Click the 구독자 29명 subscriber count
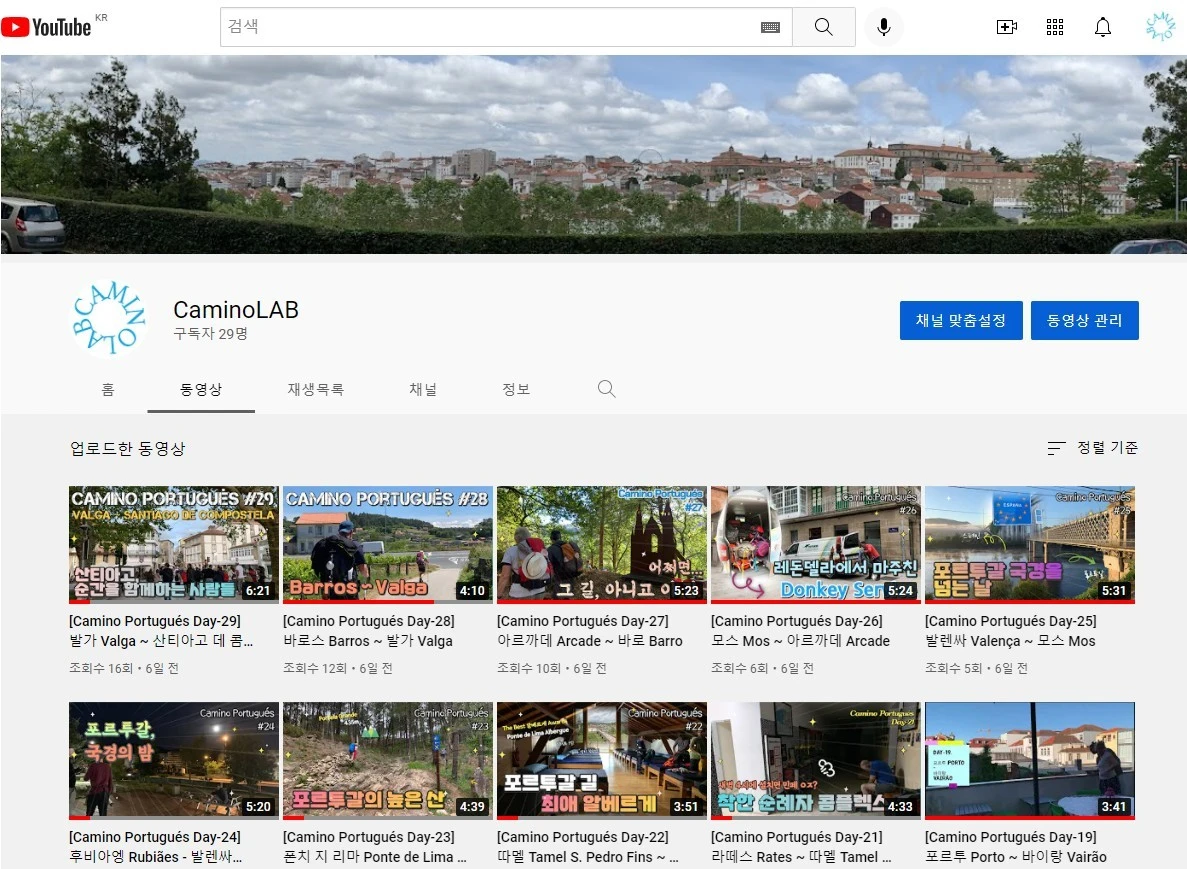The width and height of the screenshot is (1187, 869). coord(210,334)
